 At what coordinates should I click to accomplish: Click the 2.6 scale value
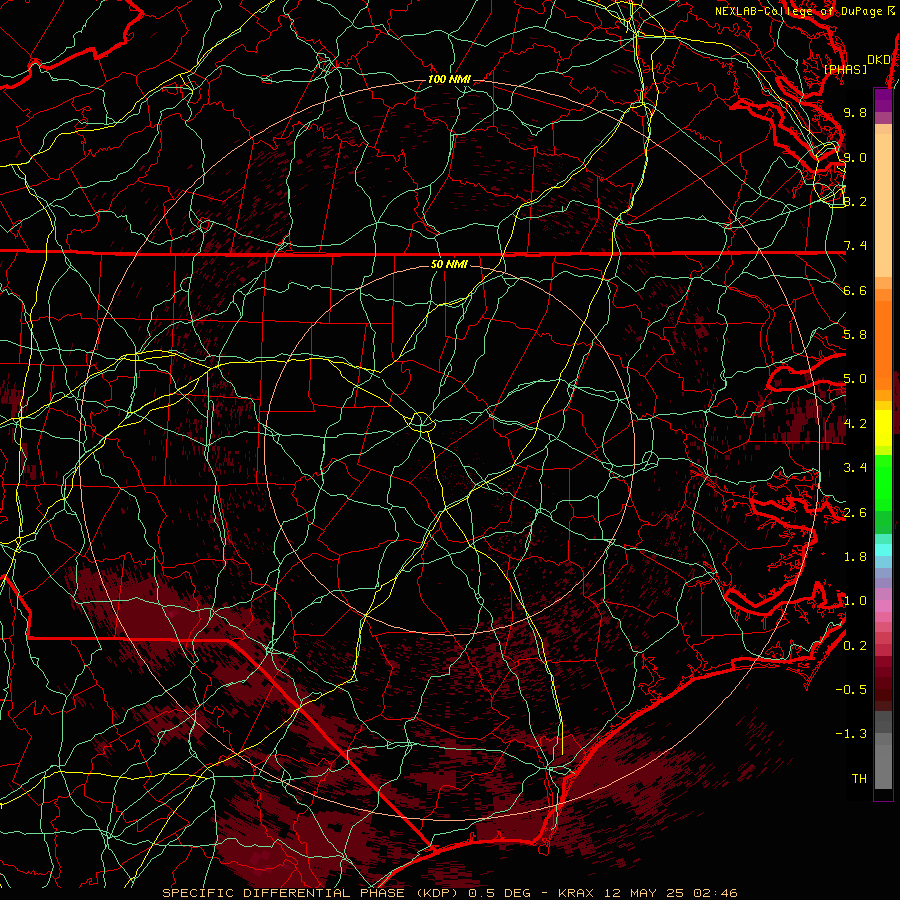click(x=855, y=513)
